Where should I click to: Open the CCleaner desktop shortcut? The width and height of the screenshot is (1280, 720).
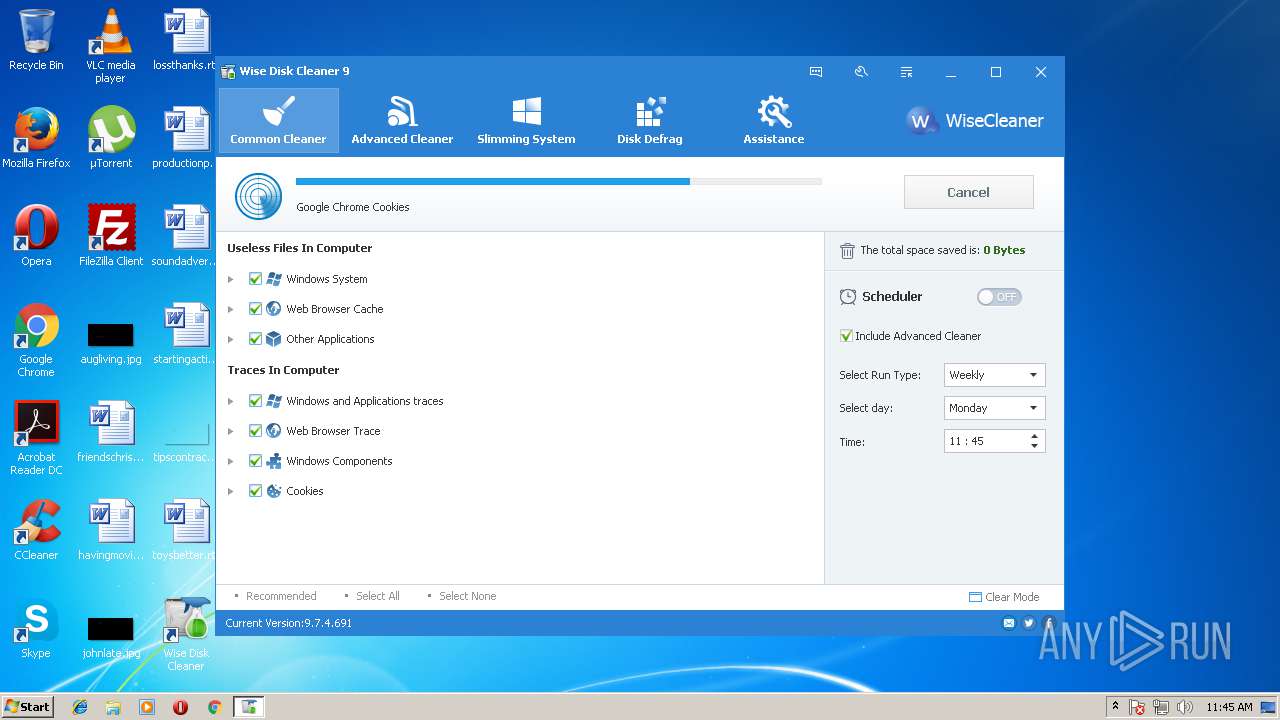(x=36, y=530)
